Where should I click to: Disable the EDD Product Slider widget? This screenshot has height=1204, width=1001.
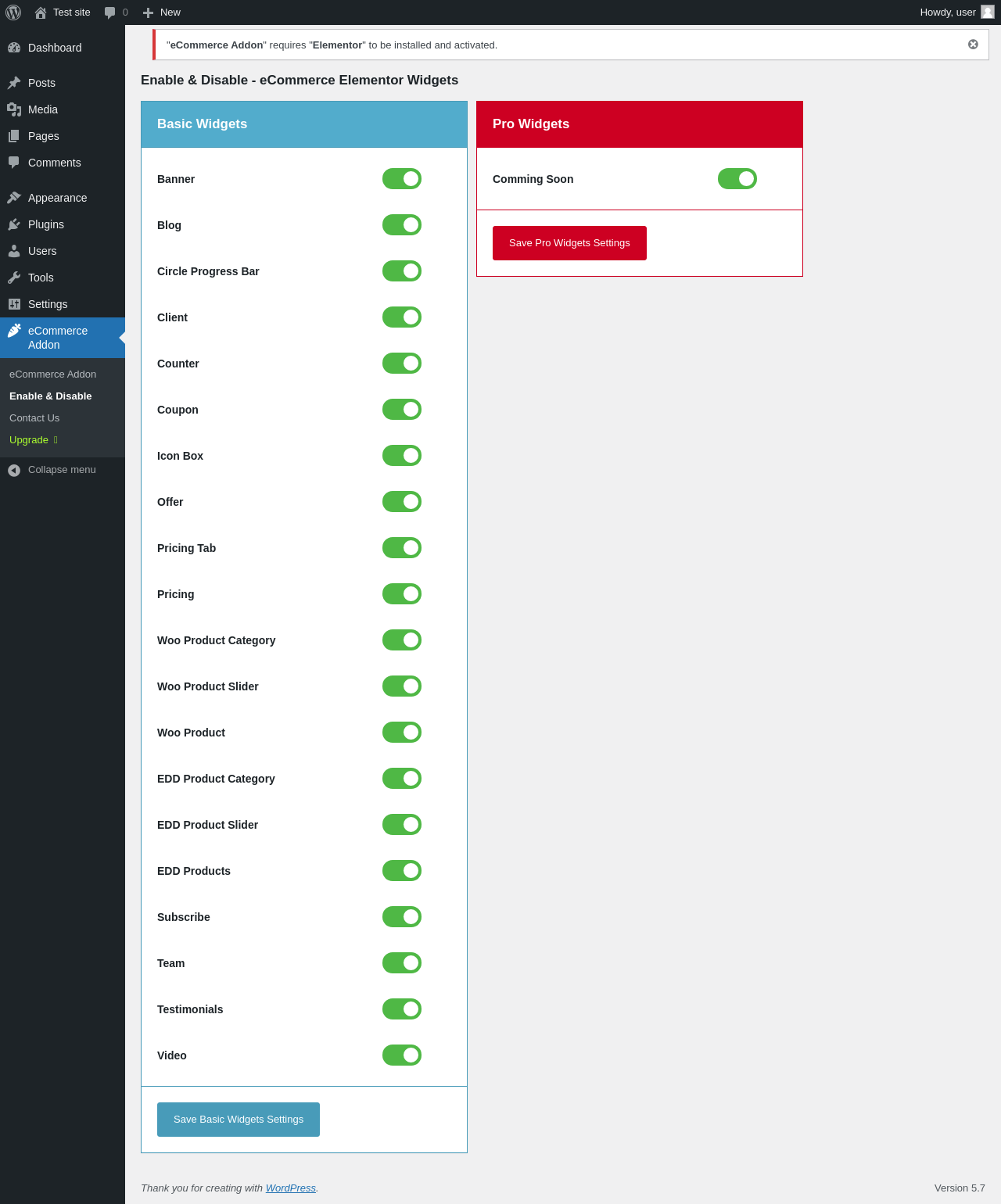click(x=402, y=825)
